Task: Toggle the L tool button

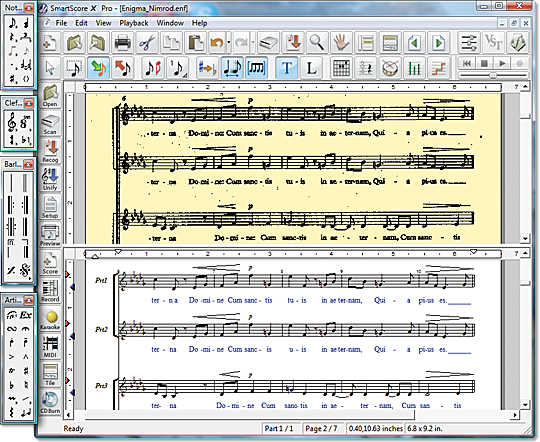Action: (x=311, y=68)
